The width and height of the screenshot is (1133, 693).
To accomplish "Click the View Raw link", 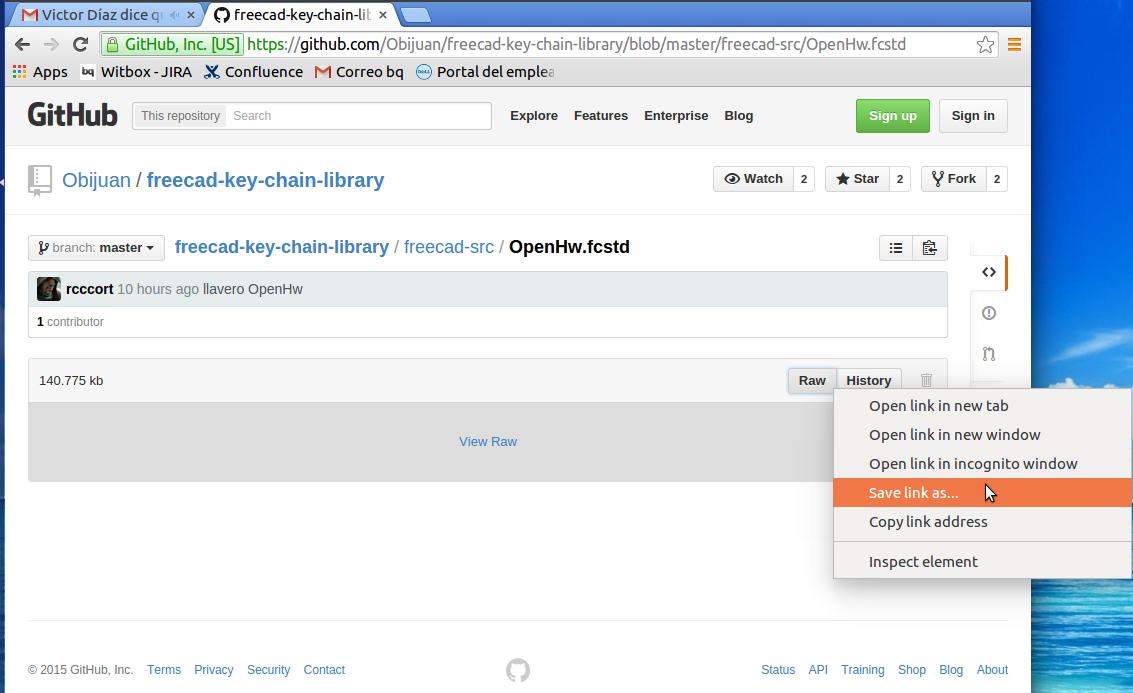I will point(488,442).
